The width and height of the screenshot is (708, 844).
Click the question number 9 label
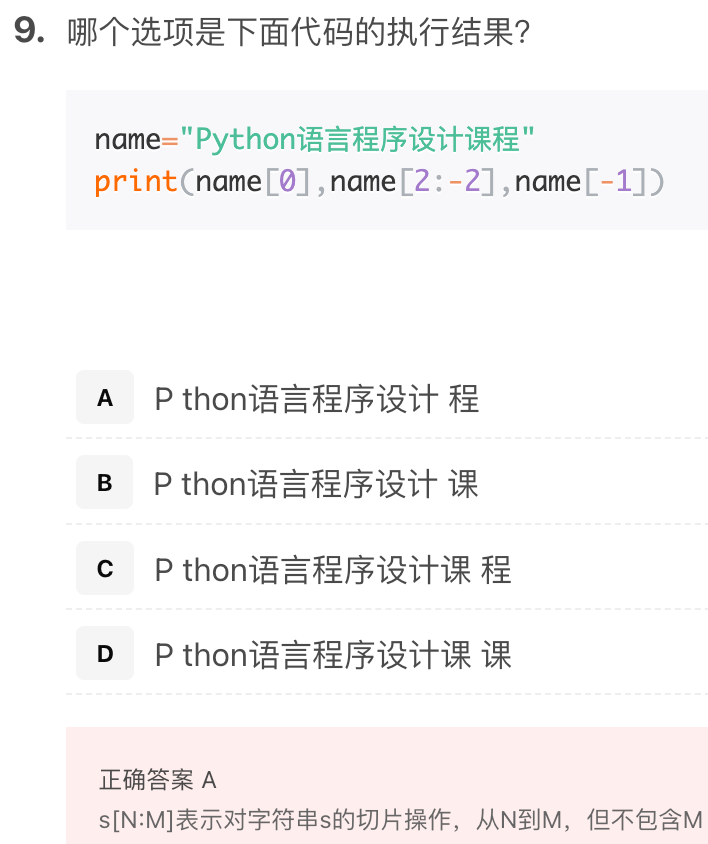(x=30, y=30)
